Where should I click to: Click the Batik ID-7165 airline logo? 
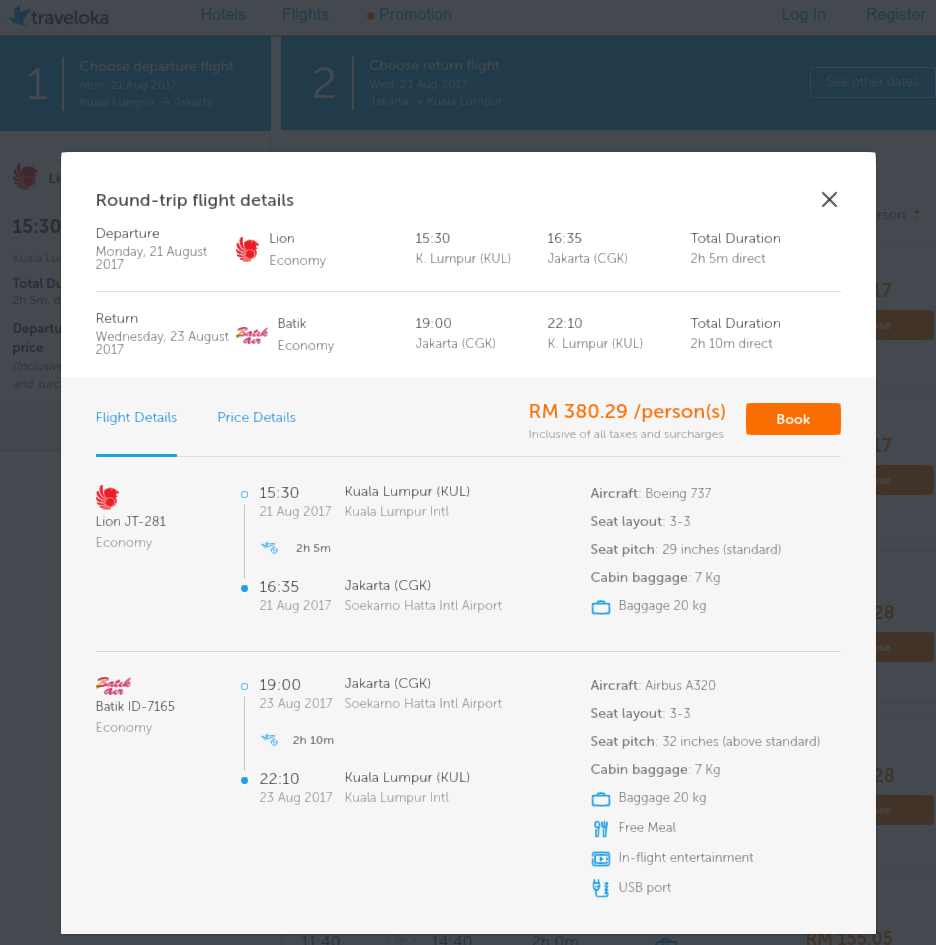[x=113, y=685]
